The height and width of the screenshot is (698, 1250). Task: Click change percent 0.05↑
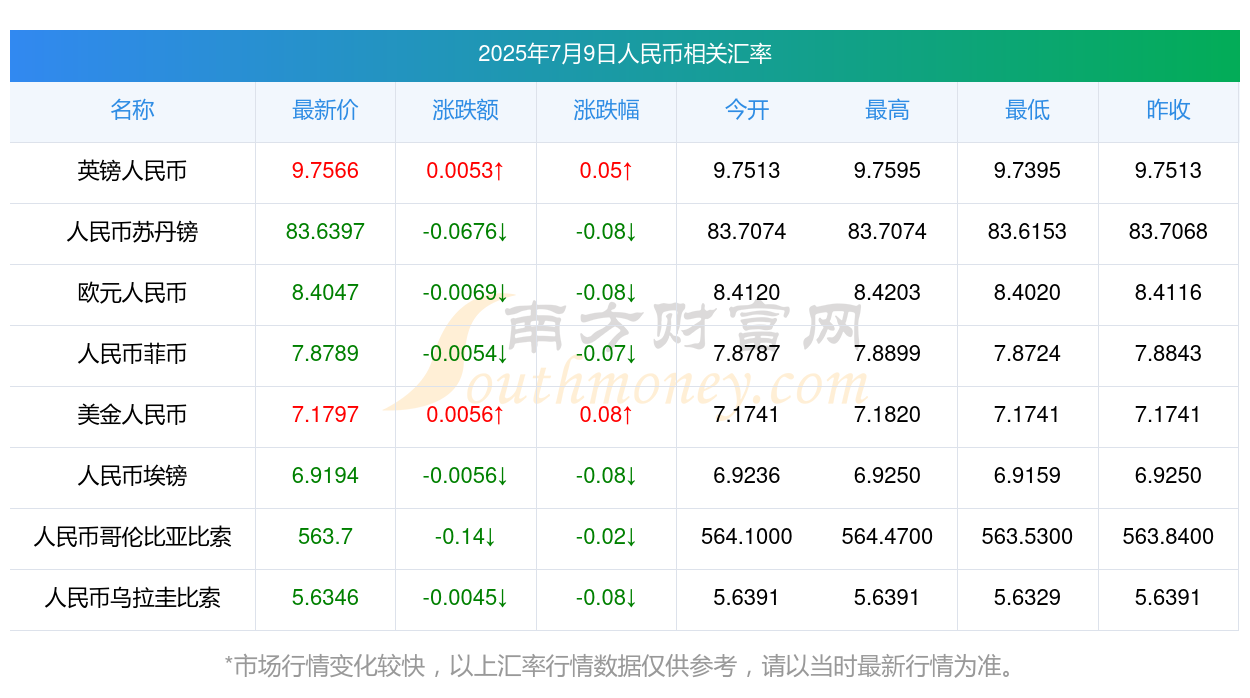pyautogui.click(x=606, y=171)
